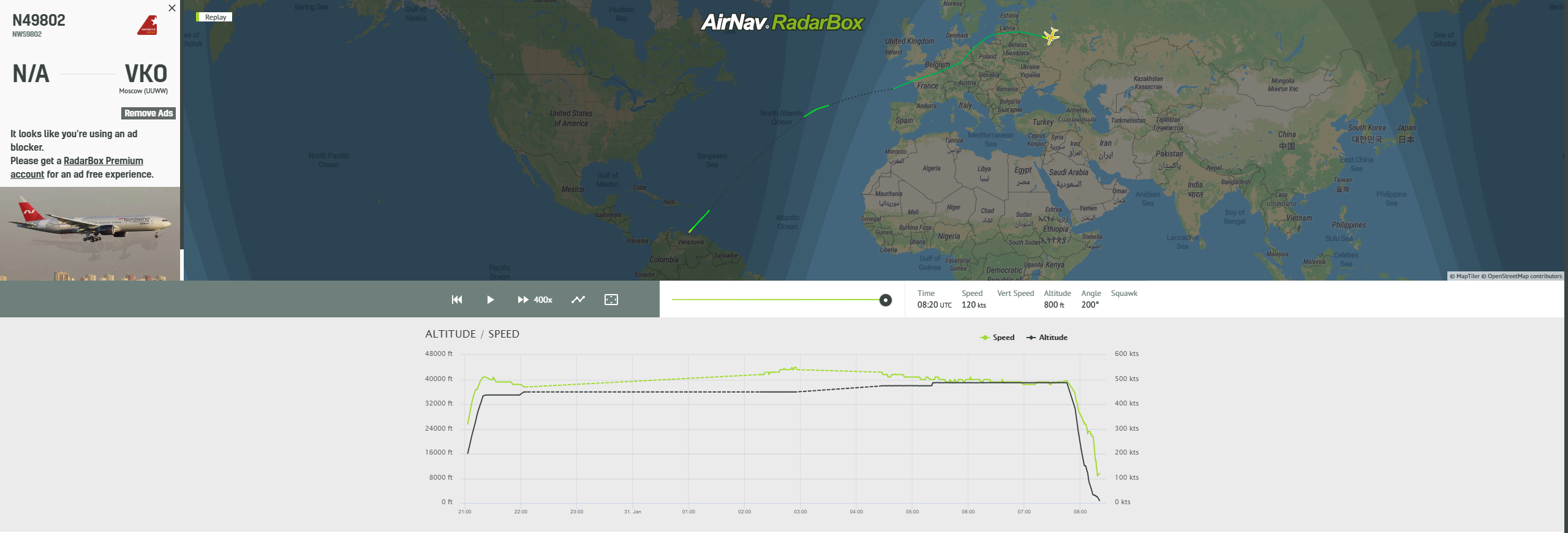Click the 31. Jan date mark on chart
This screenshot has width=1568, height=533.
633,512
